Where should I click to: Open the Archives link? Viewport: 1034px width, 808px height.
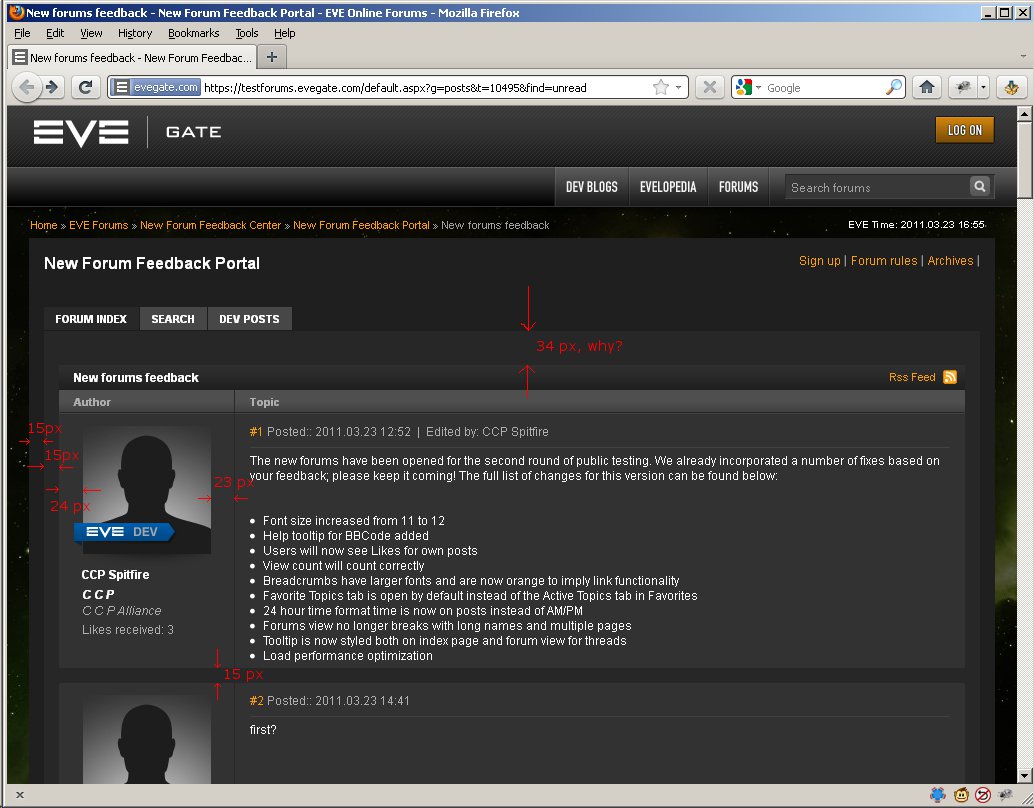point(950,261)
